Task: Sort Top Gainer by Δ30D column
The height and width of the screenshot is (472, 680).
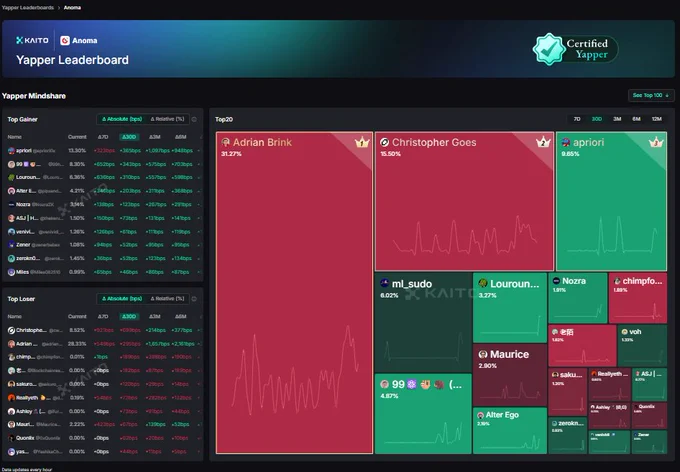Action: pyautogui.click(x=129, y=137)
